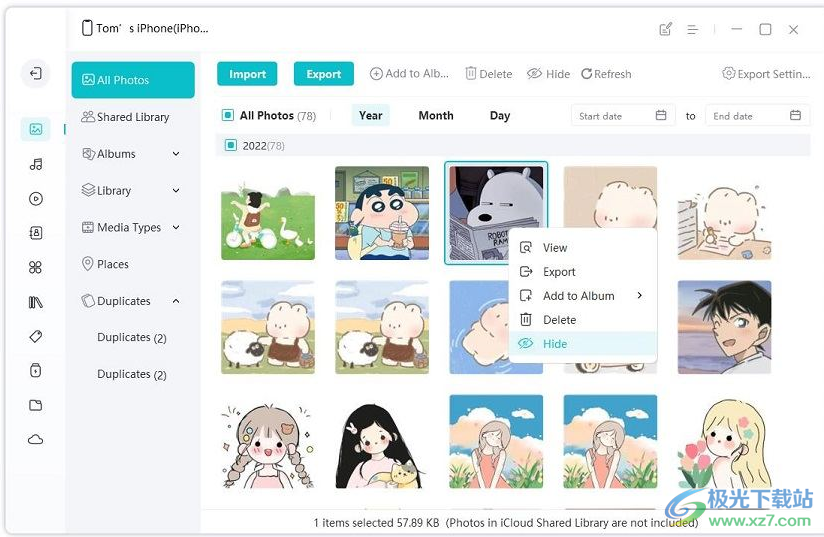Select Delete in the context menu
The width and height of the screenshot is (824, 537).
[x=583, y=319]
